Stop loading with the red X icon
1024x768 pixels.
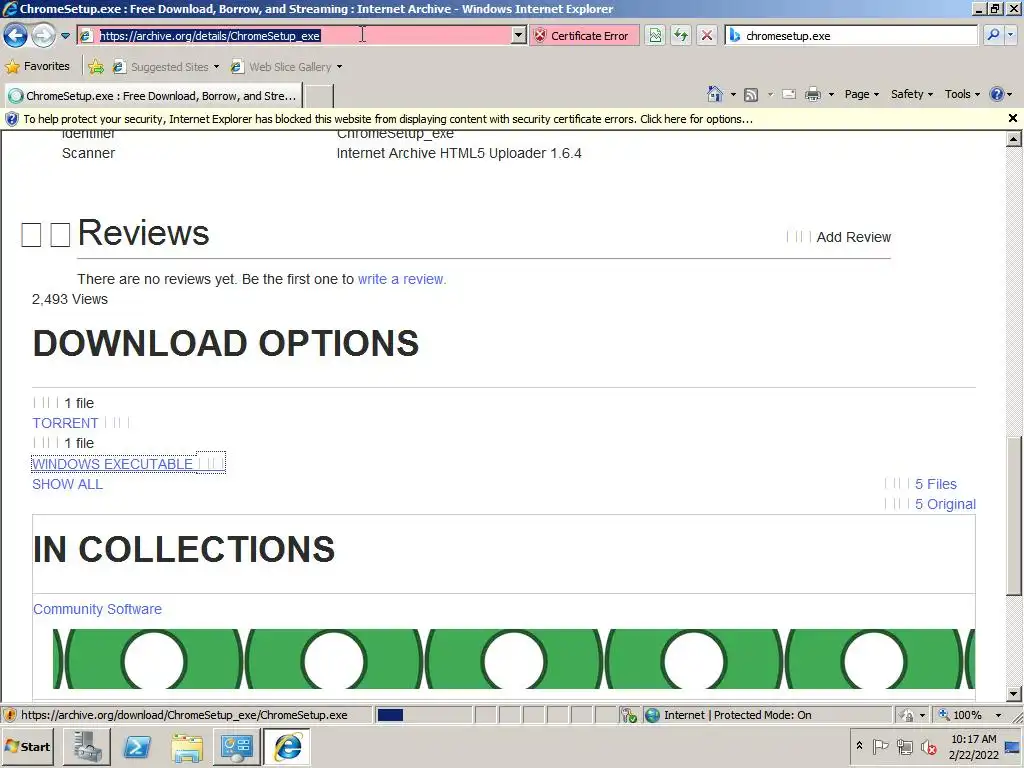[x=707, y=36]
